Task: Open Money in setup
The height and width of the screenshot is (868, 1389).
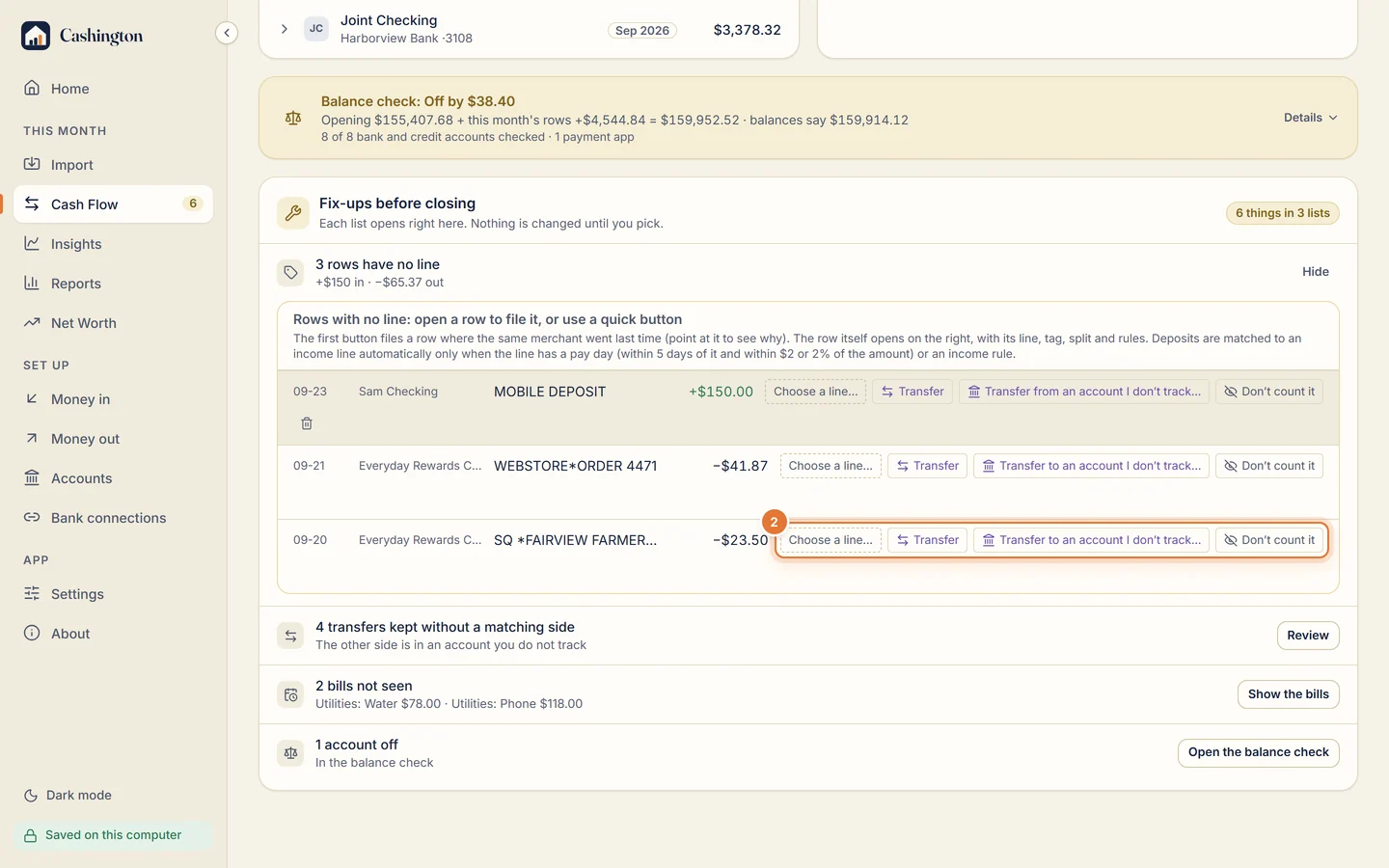Action: [114, 399]
